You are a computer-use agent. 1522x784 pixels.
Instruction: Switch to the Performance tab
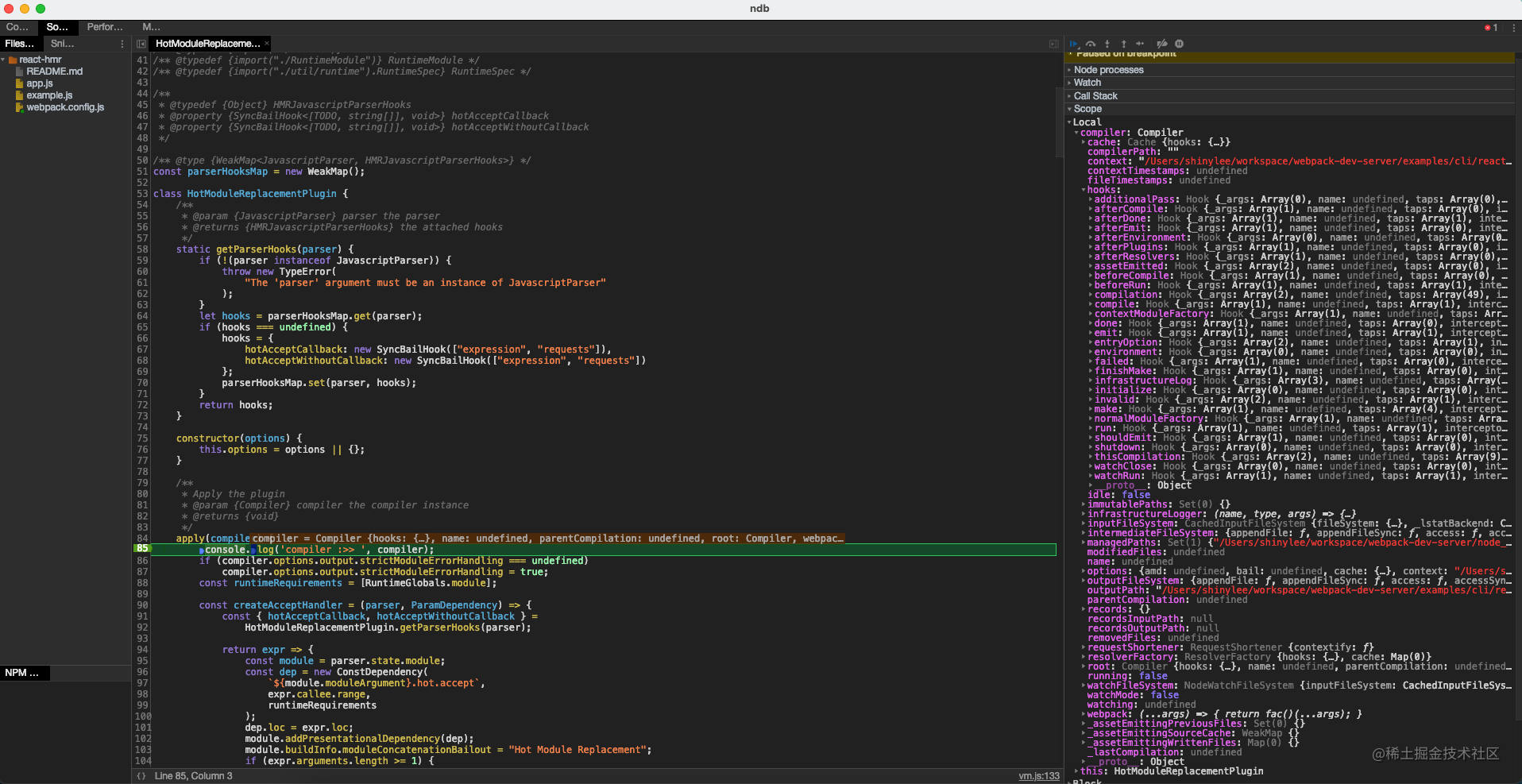pos(105,27)
